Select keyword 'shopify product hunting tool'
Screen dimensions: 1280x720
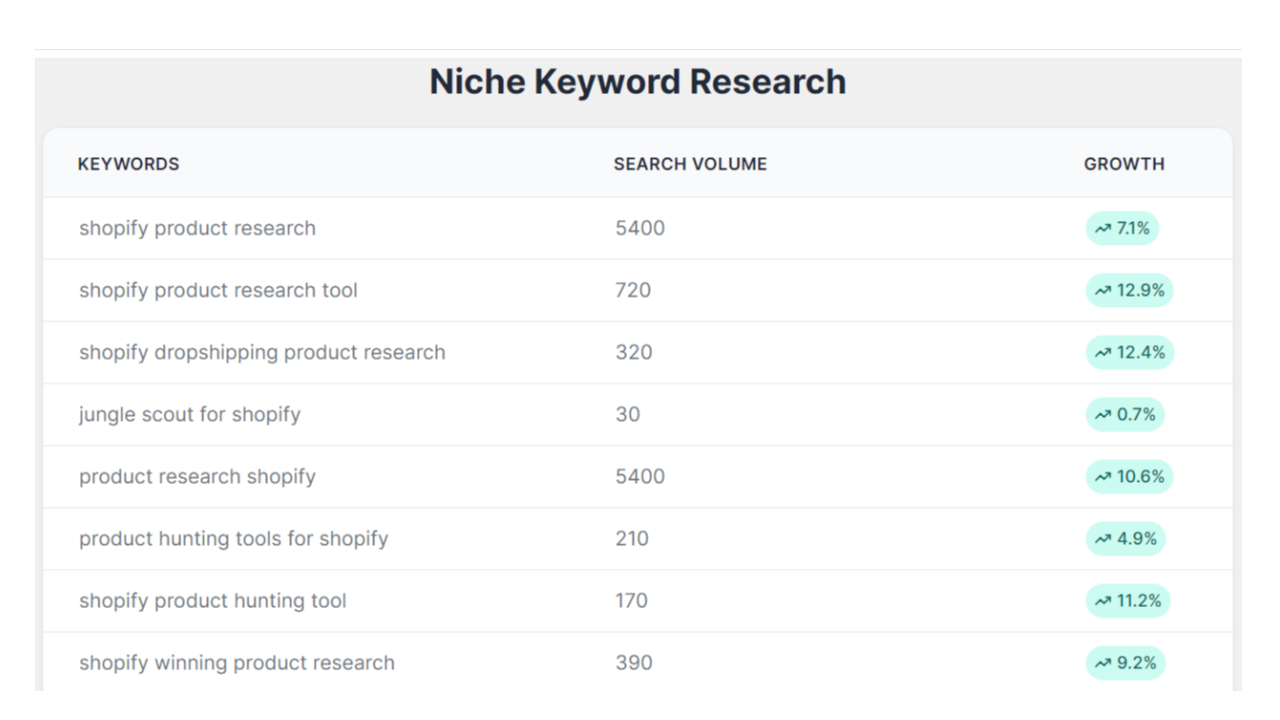(x=212, y=600)
